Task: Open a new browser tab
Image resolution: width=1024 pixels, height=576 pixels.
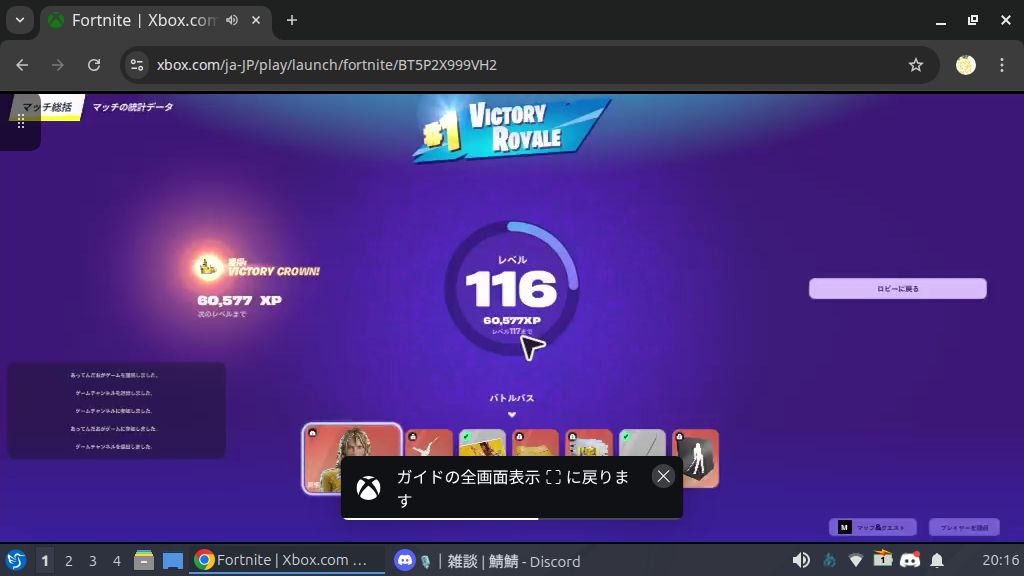Action: pos(292,20)
